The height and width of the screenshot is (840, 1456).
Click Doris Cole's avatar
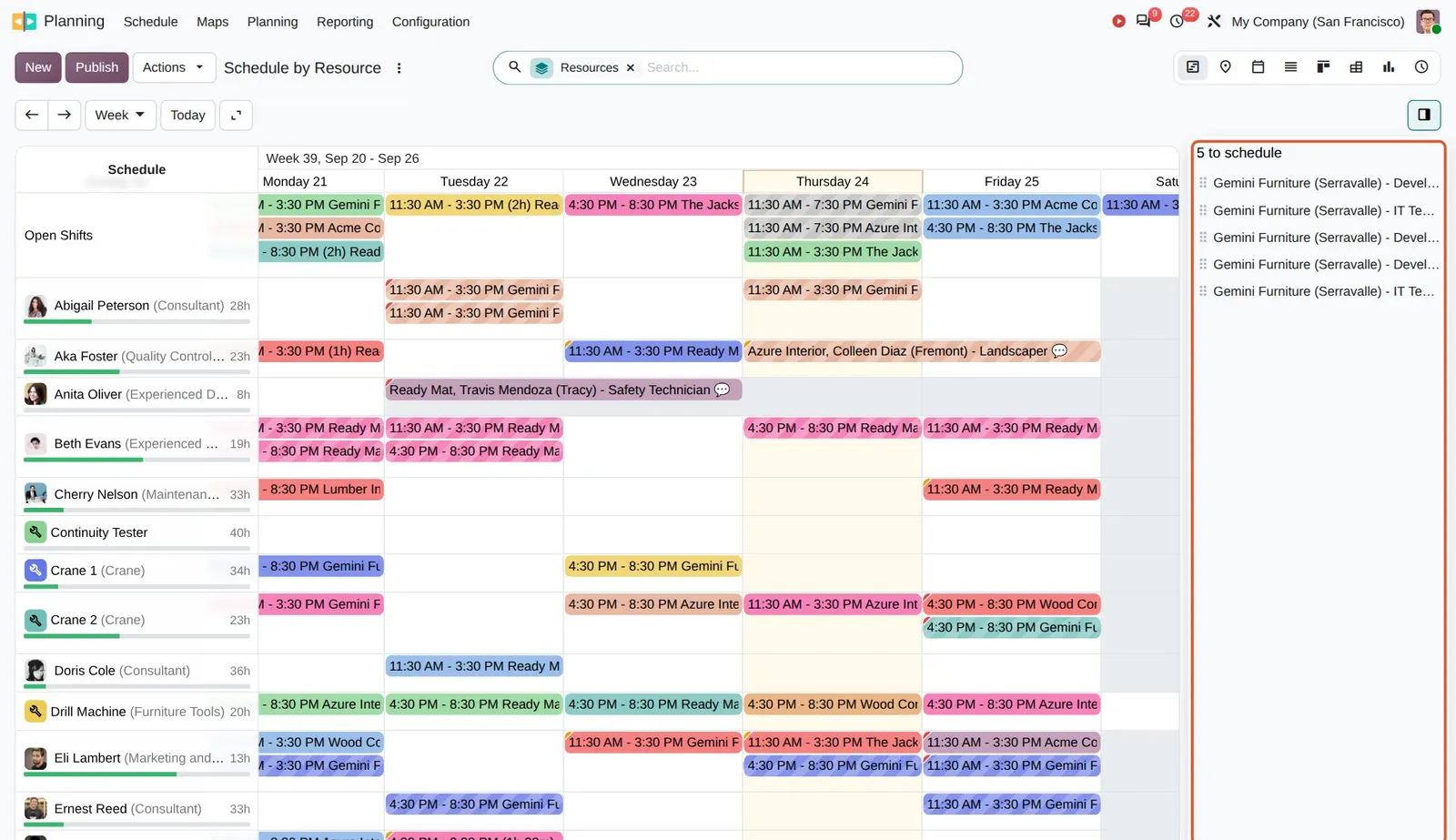[x=35, y=671]
